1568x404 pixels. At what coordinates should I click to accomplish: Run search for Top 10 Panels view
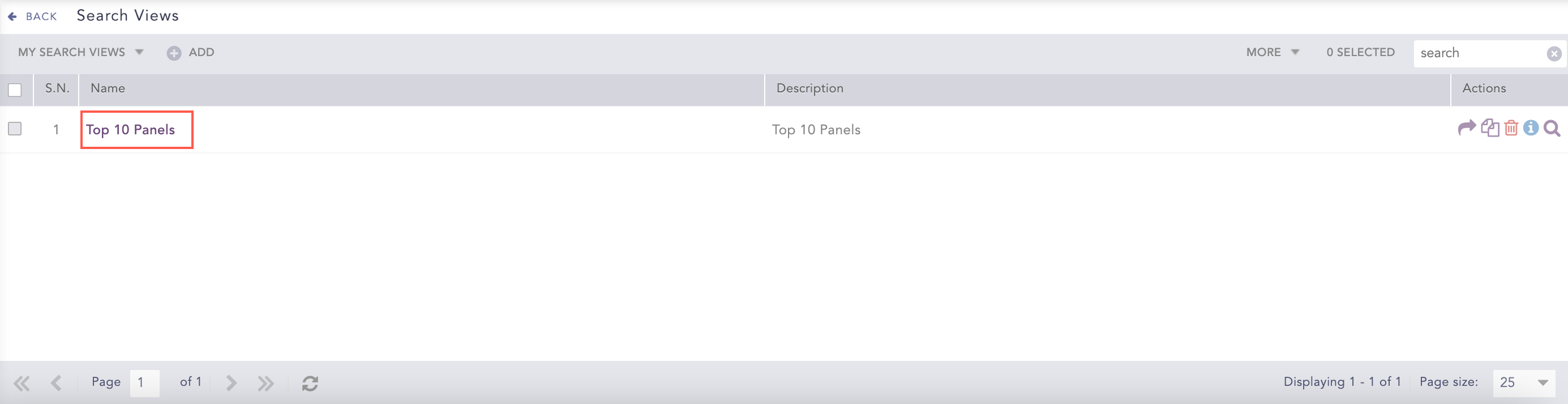pos(1552,129)
